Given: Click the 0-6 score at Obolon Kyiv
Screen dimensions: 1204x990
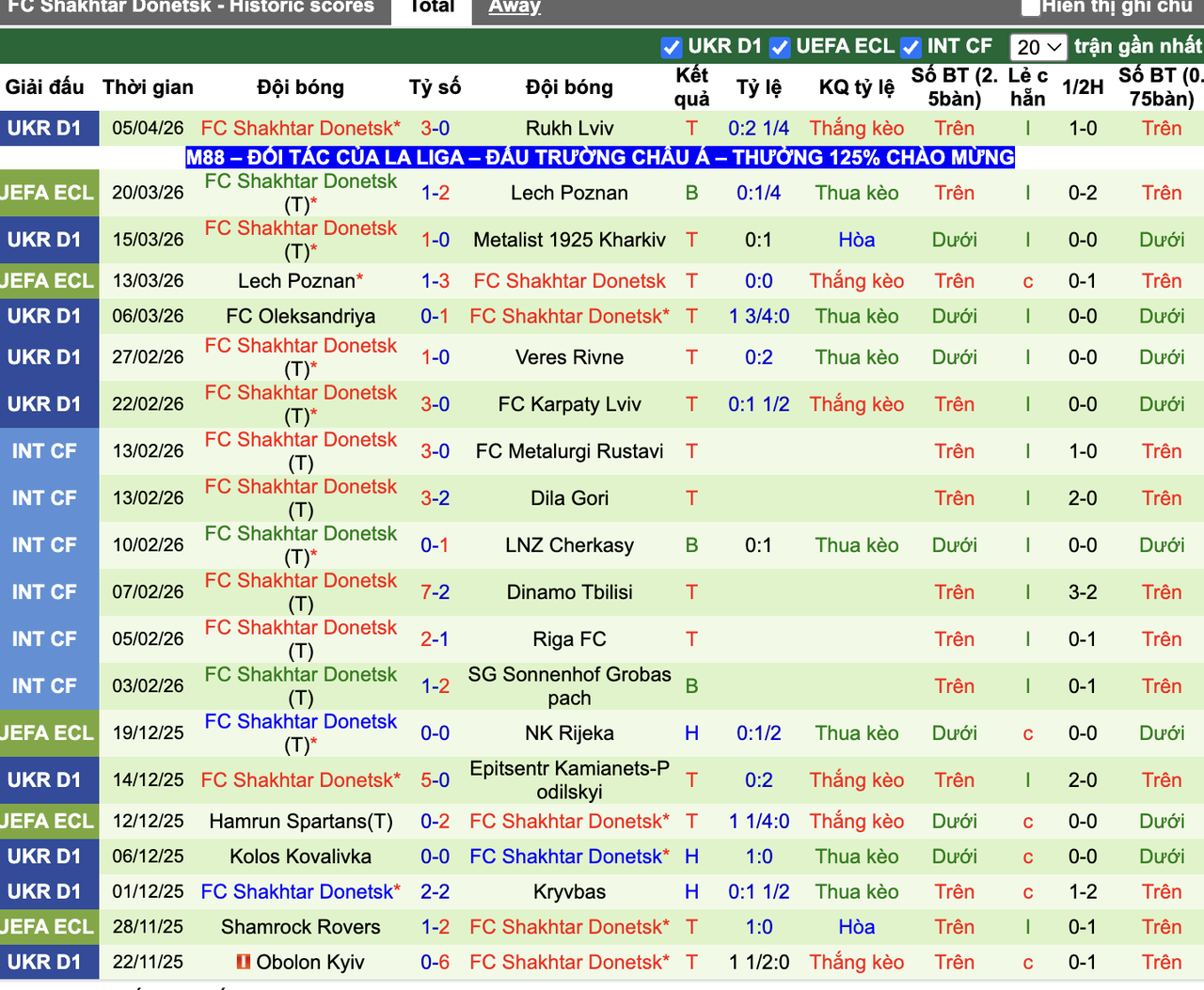Looking at the screenshot, I should pos(435,962).
